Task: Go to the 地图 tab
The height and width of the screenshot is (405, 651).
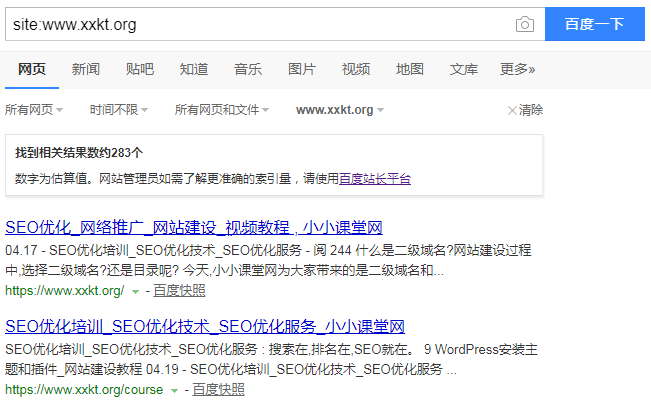Action: click(410, 69)
